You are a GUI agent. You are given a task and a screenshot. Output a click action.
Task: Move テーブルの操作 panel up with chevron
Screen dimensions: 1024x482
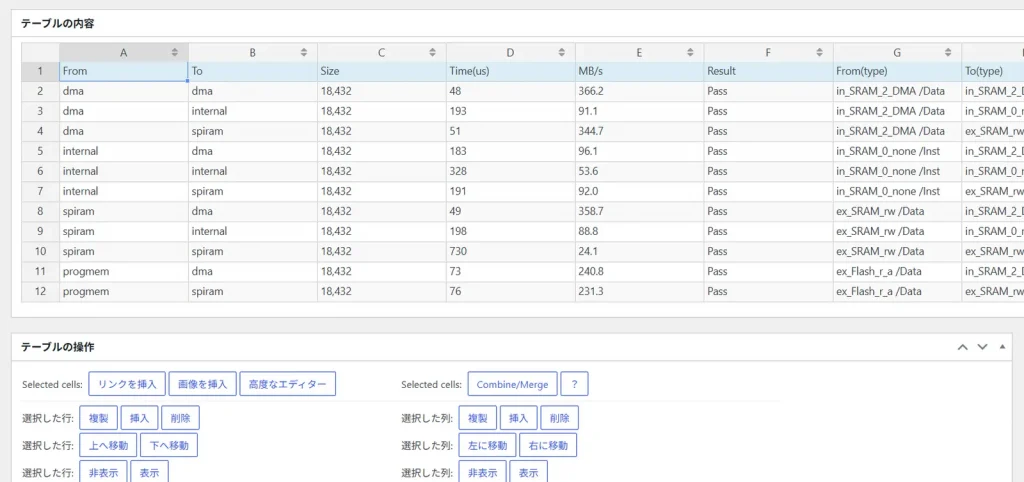coord(963,347)
